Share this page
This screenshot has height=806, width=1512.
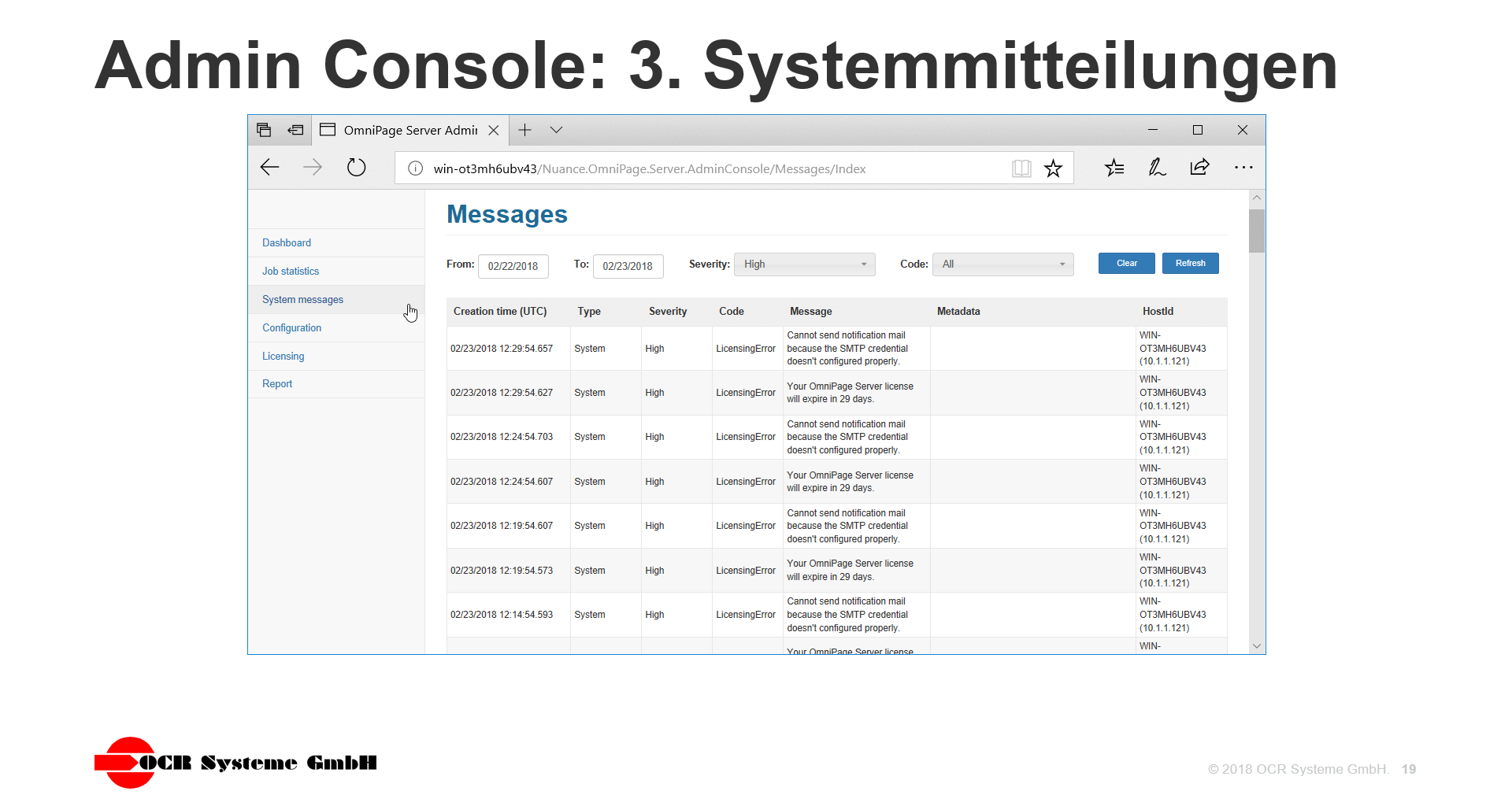(x=1199, y=167)
